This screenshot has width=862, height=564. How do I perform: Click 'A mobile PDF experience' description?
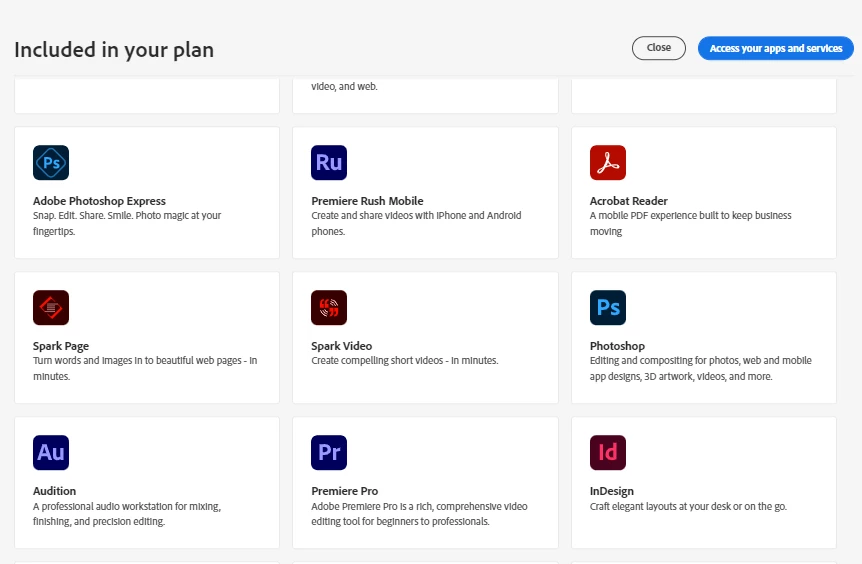point(690,223)
